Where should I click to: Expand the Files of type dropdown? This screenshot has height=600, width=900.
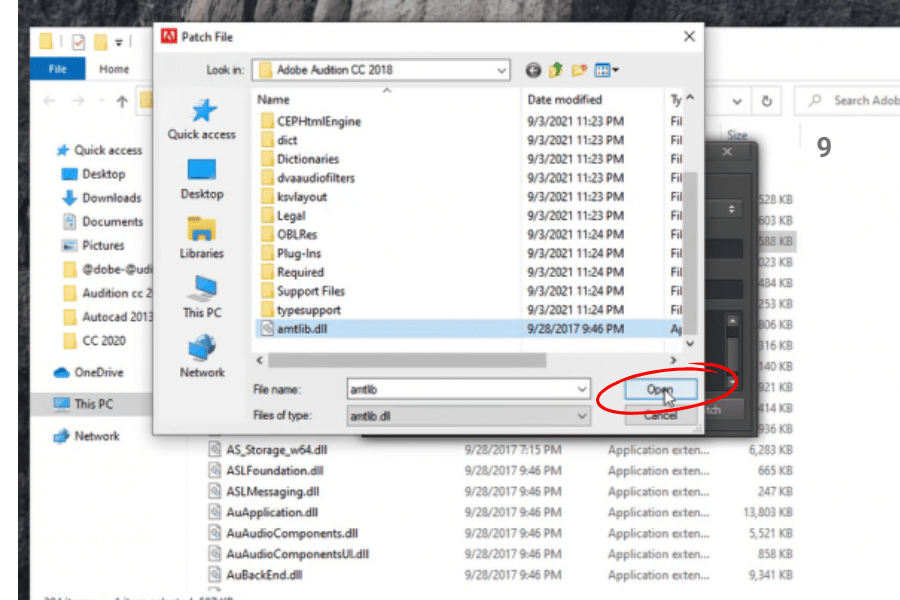(x=582, y=415)
